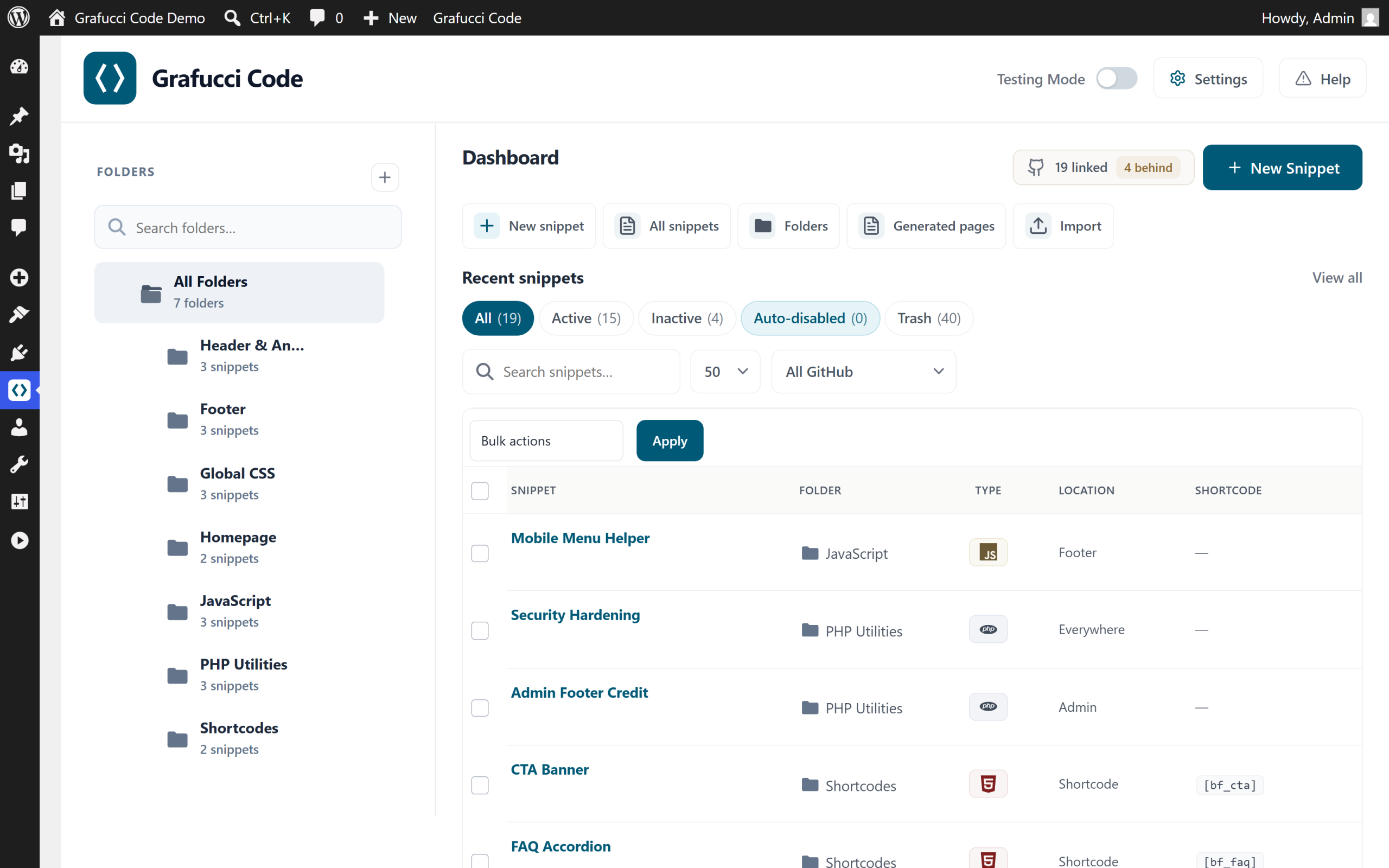Image resolution: width=1389 pixels, height=868 pixels.
Task: Add a new folder with plus icon
Action: click(x=385, y=177)
